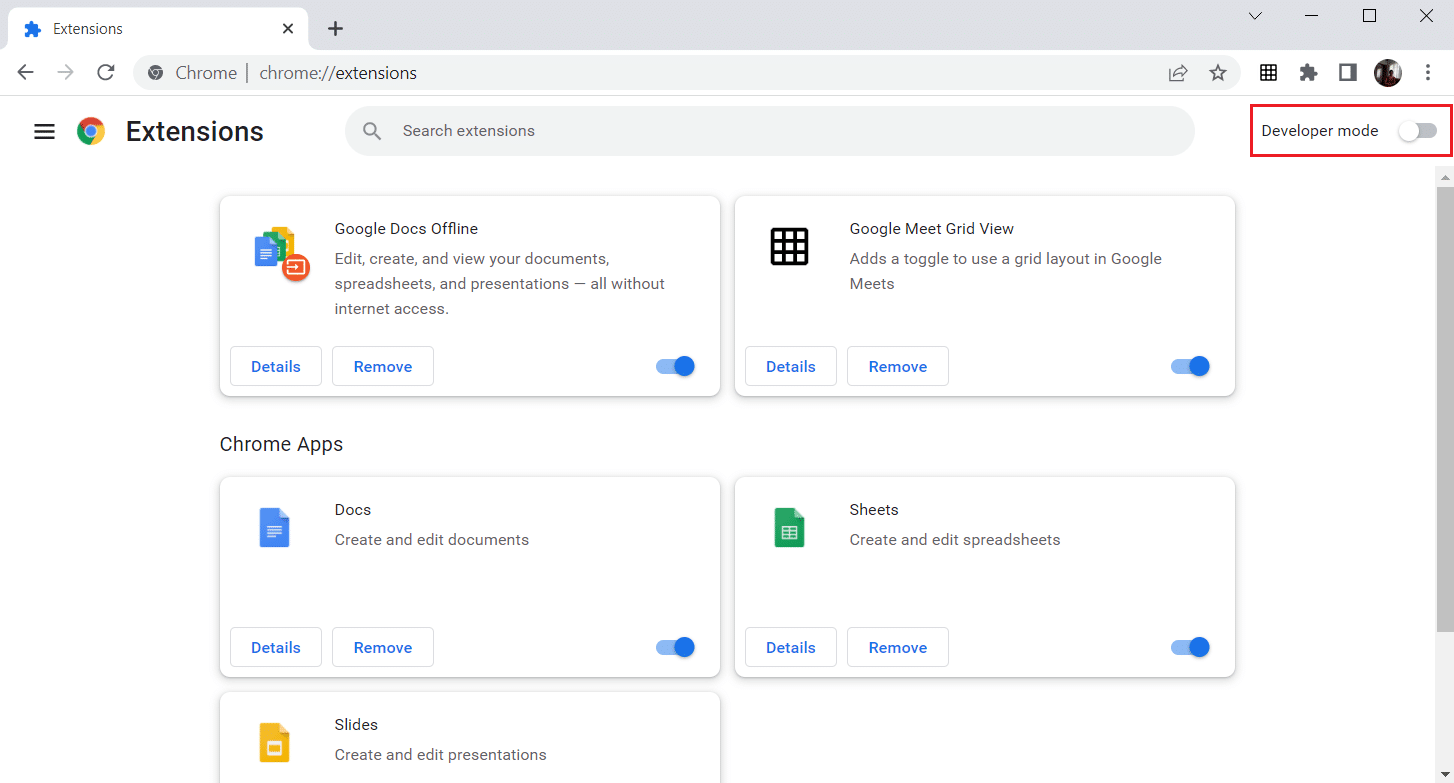The height and width of the screenshot is (783, 1454).
Task: Remove the Sheets app
Action: click(x=898, y=647)
